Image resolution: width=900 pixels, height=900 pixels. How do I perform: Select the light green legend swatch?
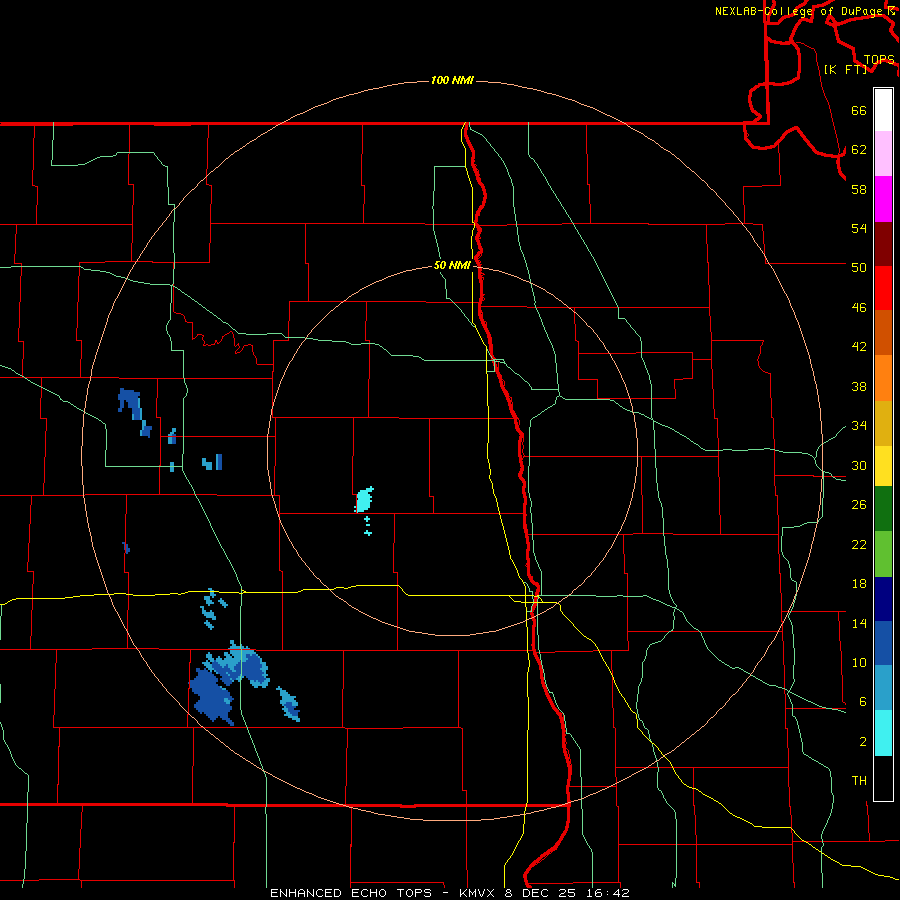[883, 554]
